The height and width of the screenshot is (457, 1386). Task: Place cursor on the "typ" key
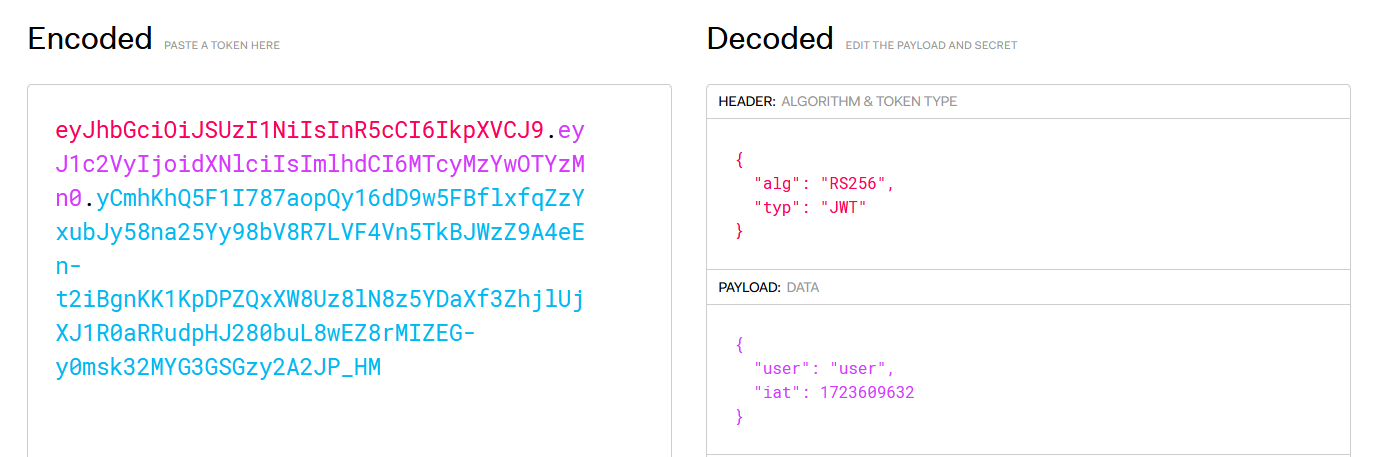774,207
